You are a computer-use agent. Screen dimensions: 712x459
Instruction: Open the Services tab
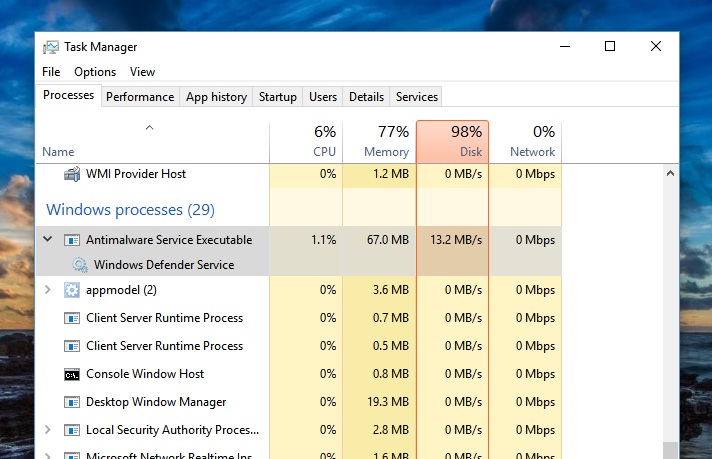[x=417, y=97]
